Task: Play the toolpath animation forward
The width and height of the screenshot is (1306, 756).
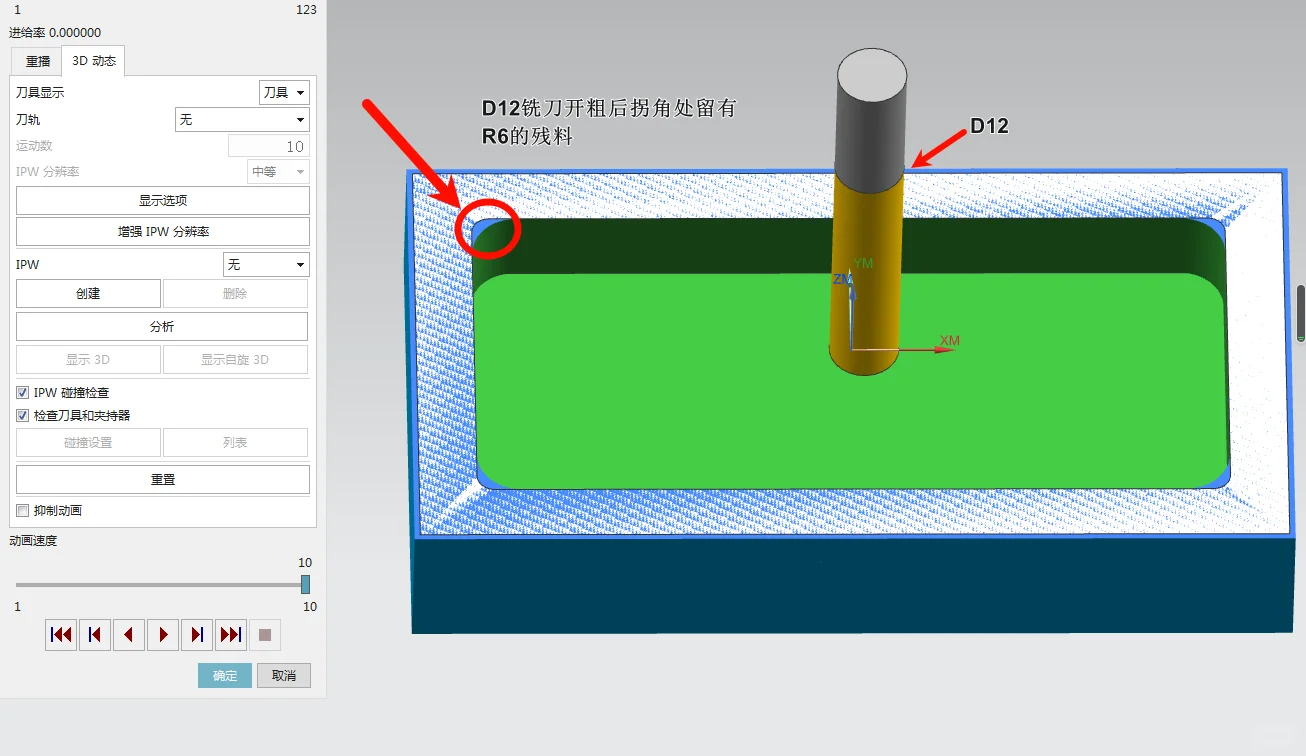Action: pyautogui.click(x=162, y=634)
